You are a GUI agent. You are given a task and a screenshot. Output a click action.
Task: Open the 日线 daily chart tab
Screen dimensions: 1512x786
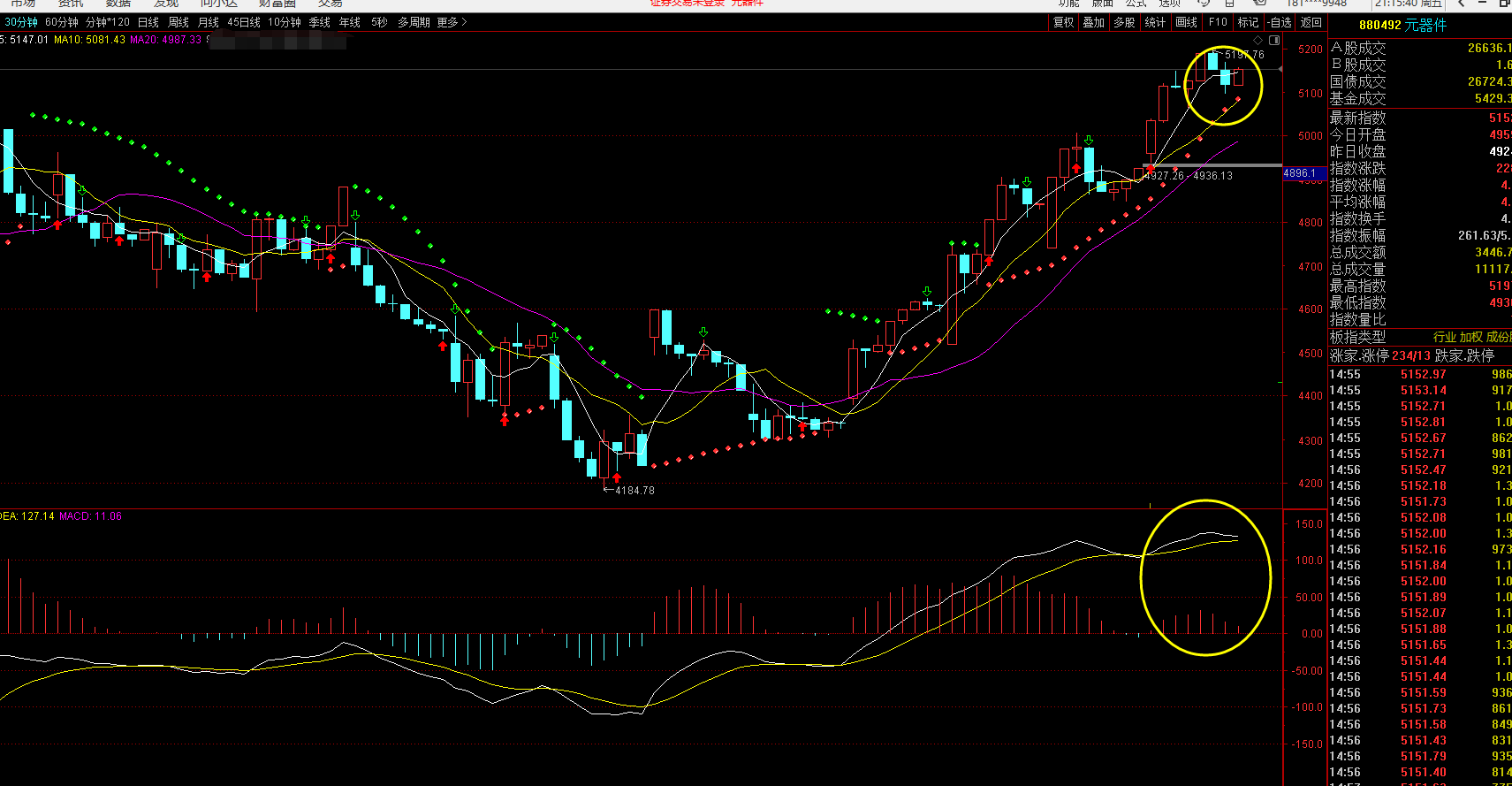pos(148,22)
